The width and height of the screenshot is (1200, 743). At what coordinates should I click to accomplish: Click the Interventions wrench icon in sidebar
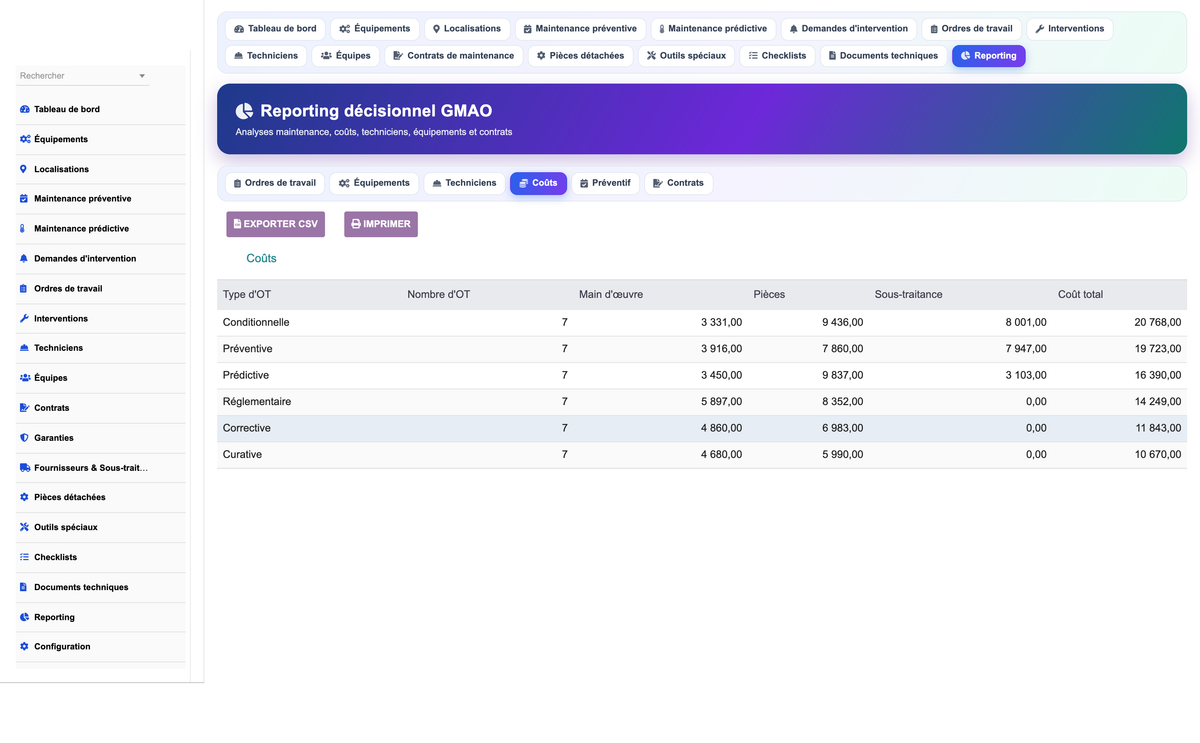tap(24, 319)
